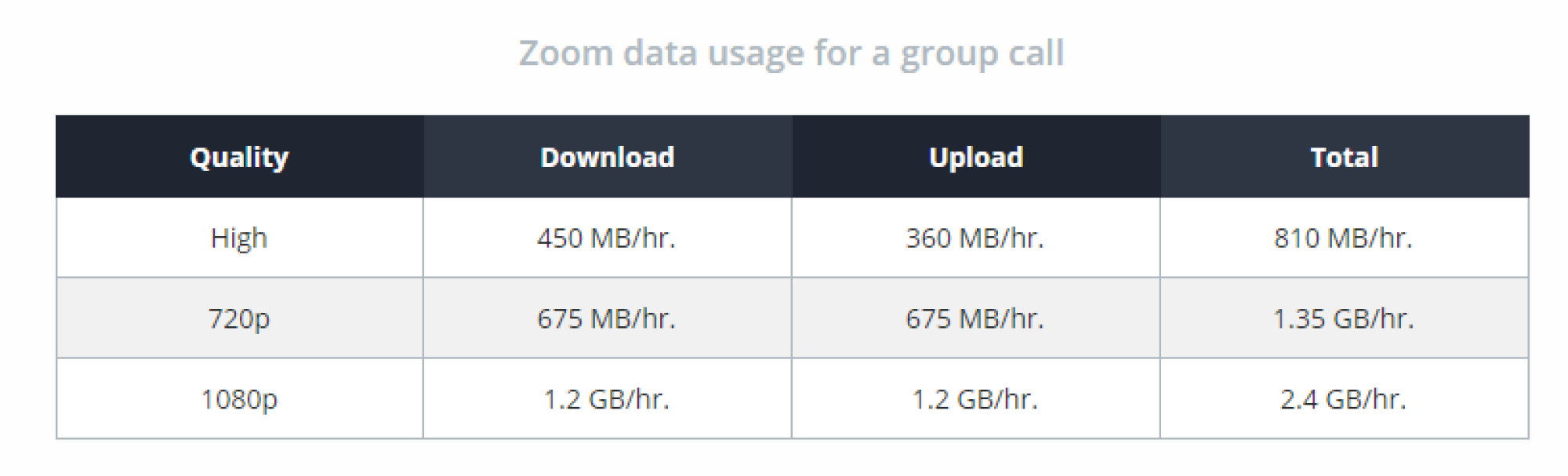Click the Quality column header
Image resolution: width=1568 pixels, height=476 pixels.
239,157
